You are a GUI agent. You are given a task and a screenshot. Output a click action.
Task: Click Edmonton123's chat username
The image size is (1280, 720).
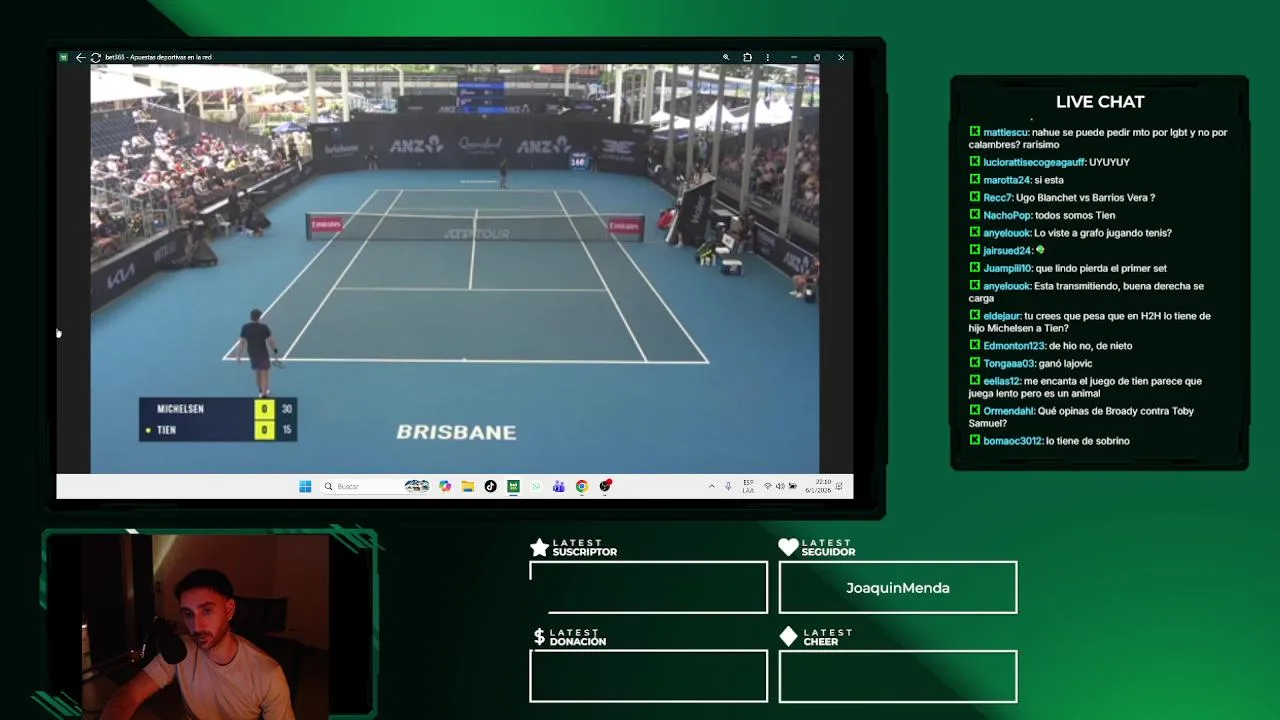coord(1014,346)
